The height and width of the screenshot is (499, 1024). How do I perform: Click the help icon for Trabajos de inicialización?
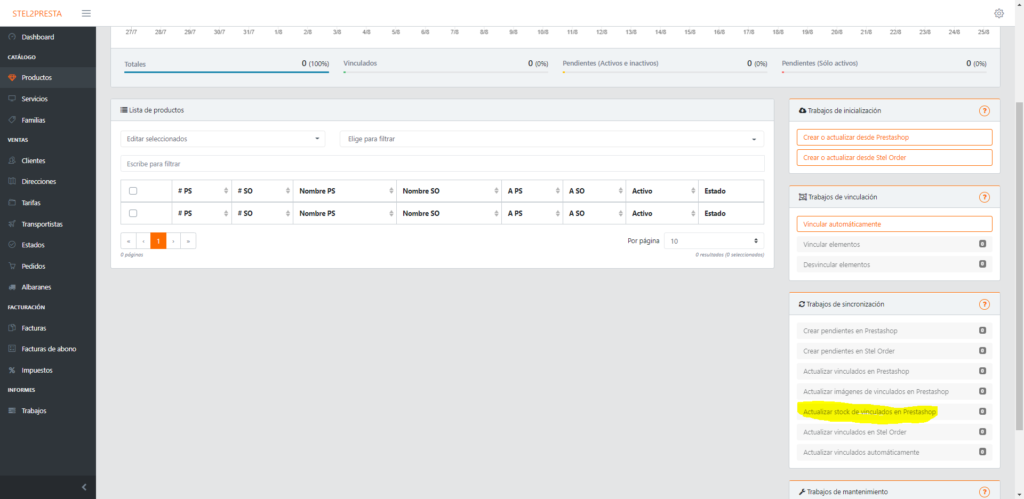point(984,111)
